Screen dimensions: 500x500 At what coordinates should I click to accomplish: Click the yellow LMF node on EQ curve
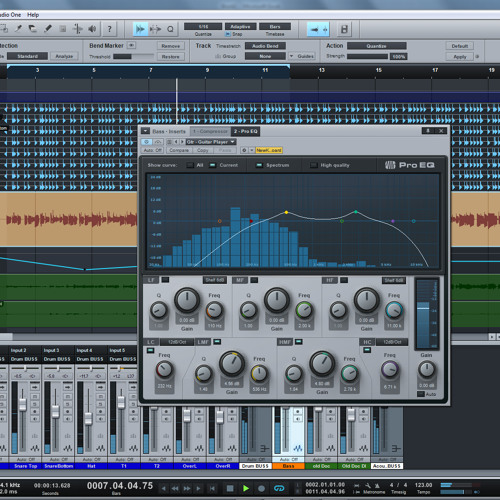pyautogui.click(x=286, y=212)
